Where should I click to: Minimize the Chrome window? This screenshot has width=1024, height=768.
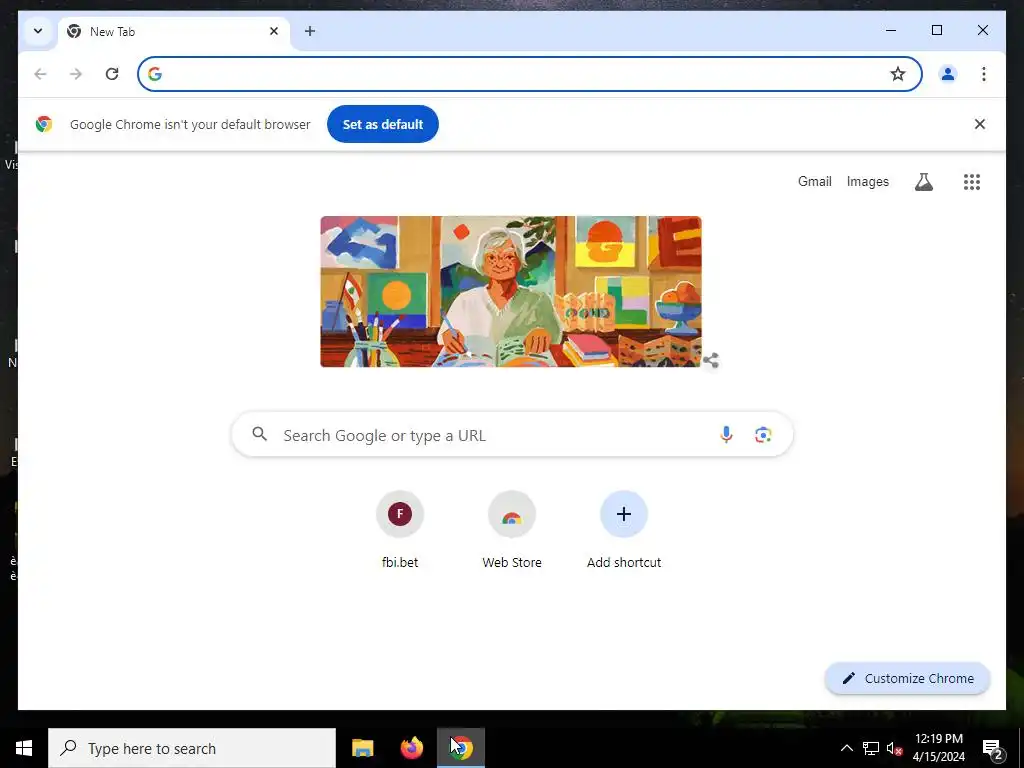(x=891, y=30)
